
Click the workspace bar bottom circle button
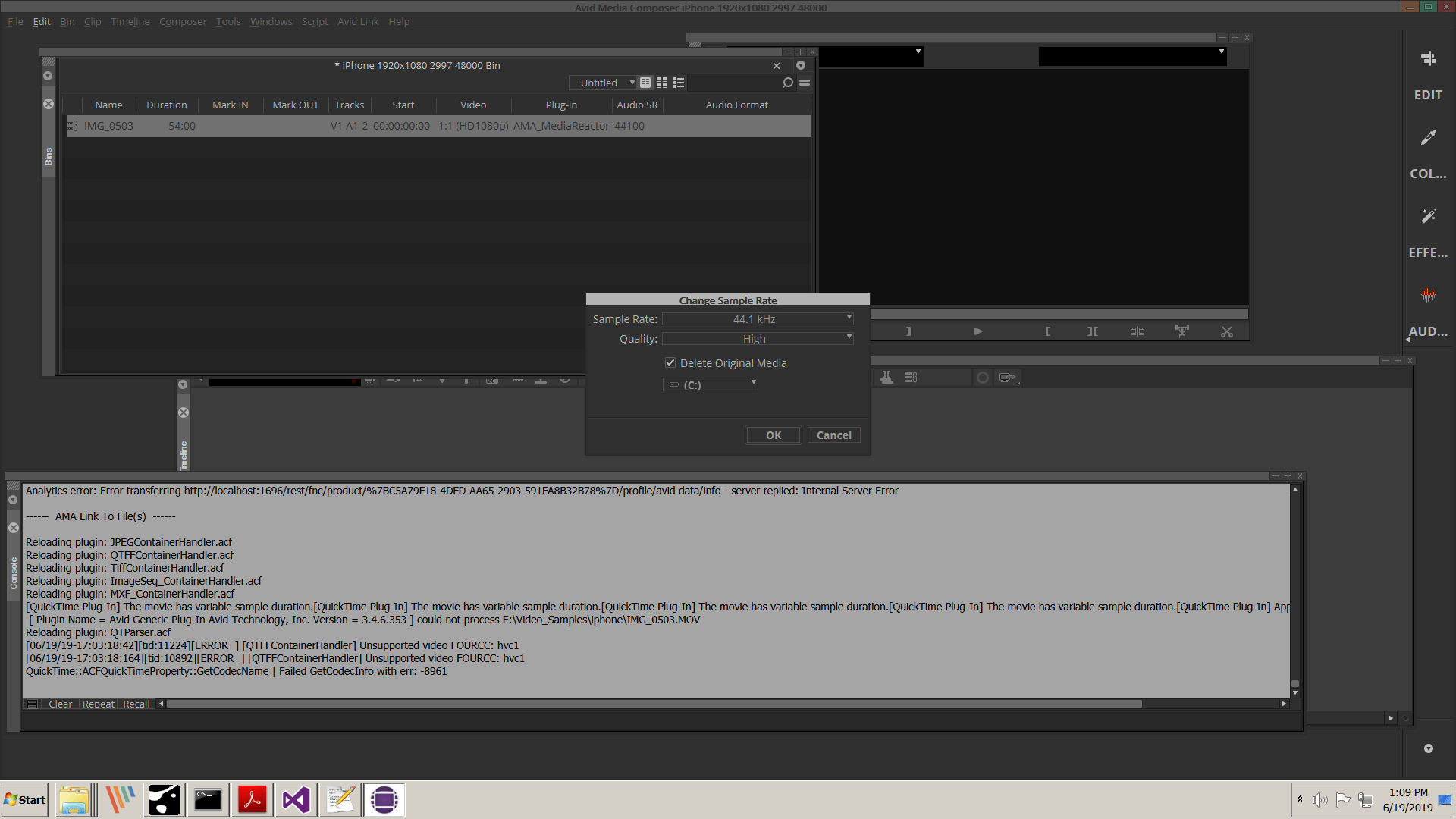1428,748
